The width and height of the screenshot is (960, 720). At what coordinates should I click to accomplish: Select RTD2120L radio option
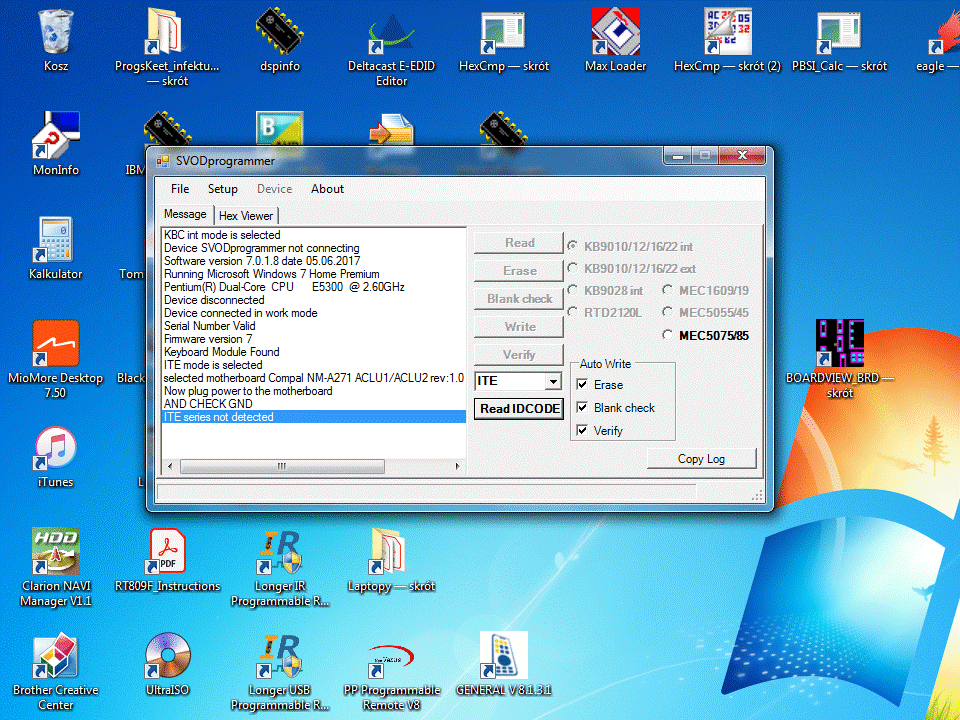pos(572,312)
